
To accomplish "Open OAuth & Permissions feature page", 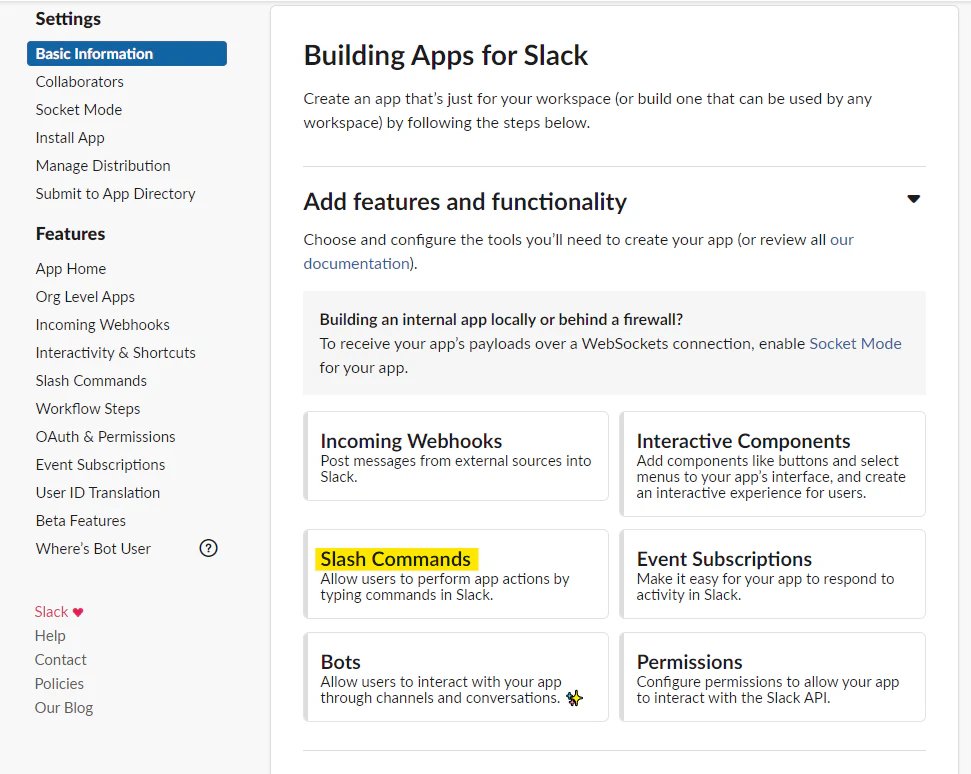I will point(105,437).
